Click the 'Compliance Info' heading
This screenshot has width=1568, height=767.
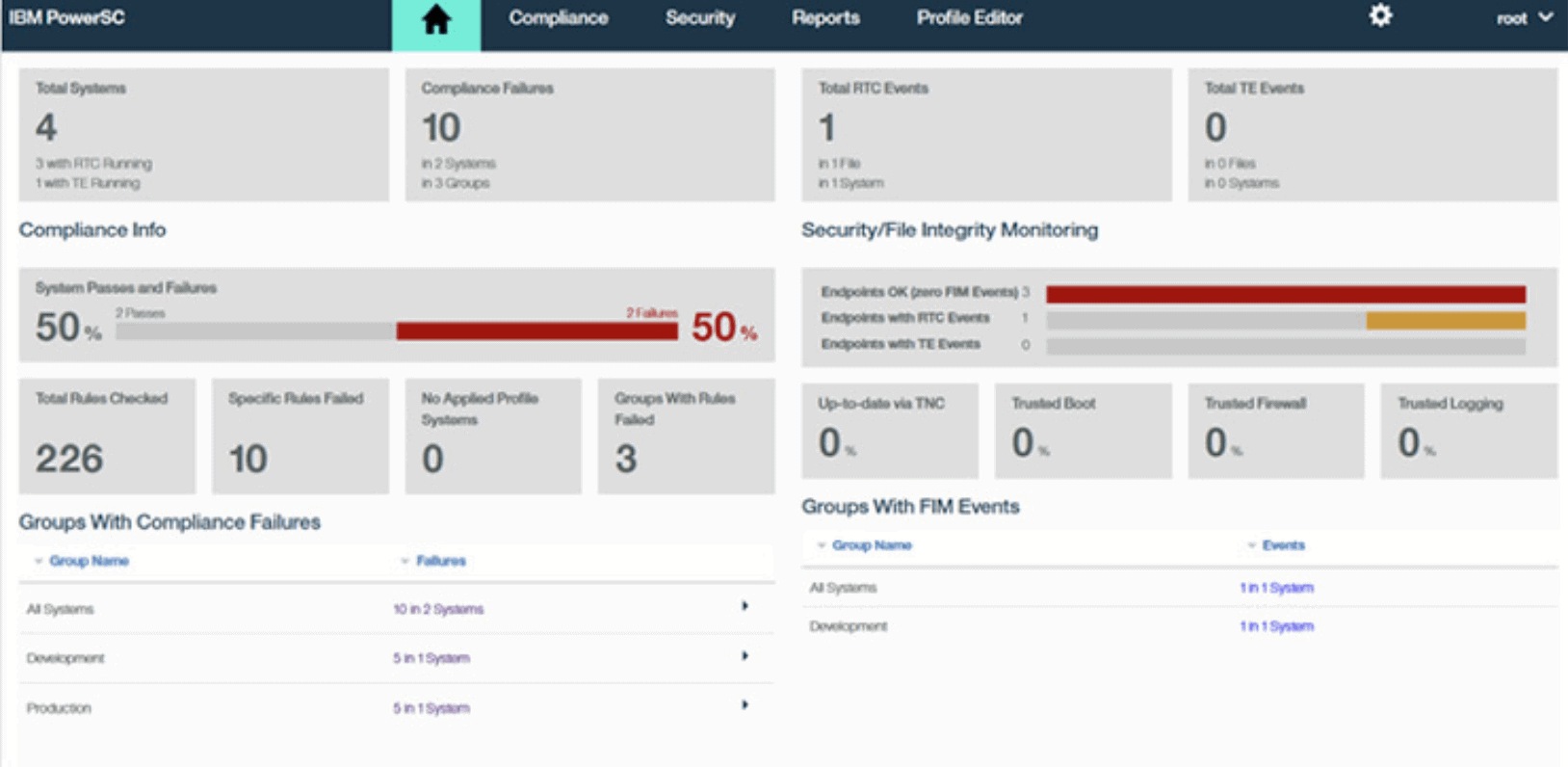tap(92, 230)
